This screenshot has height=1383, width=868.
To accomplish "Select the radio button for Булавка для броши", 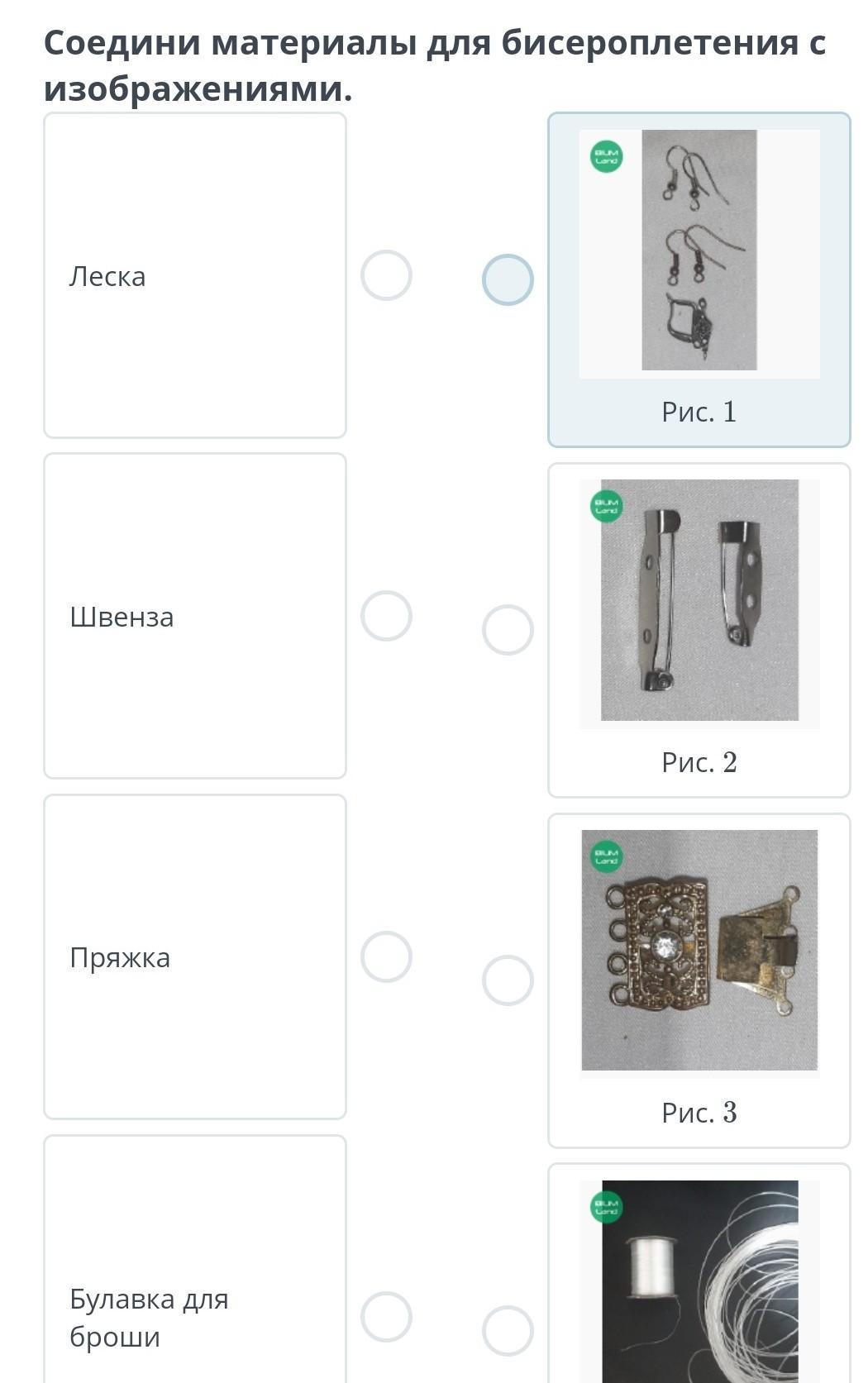I will (386, 1316).
